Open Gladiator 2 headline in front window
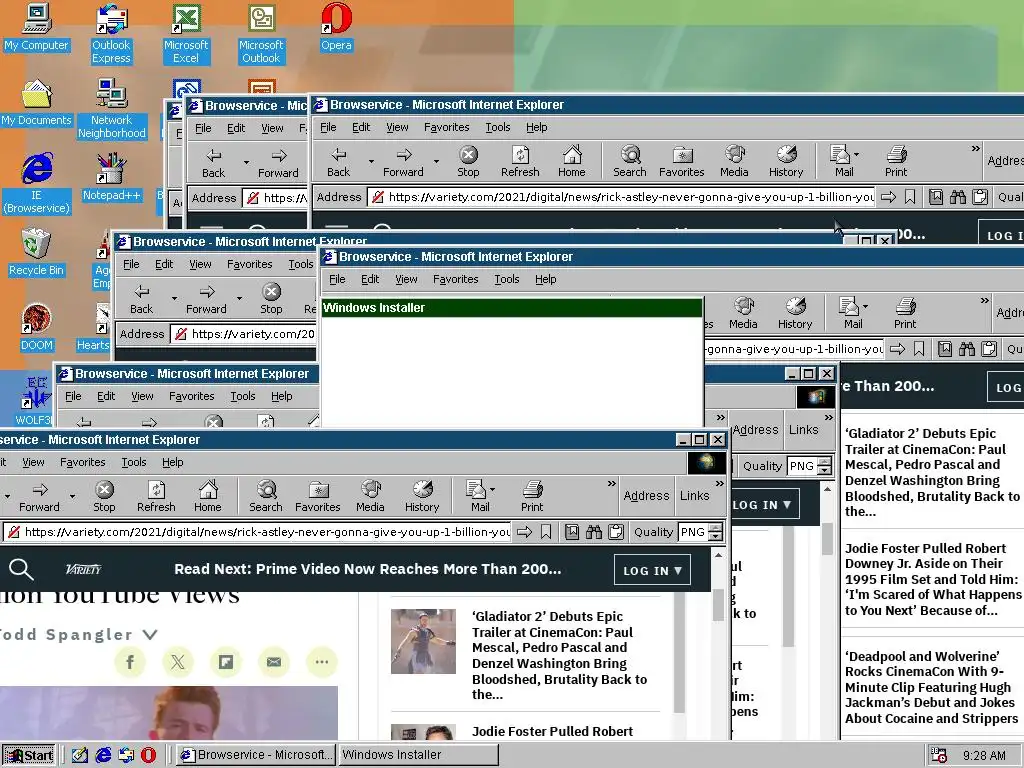This screenshot has width=1024, height=768. click(x=559, y=655)
